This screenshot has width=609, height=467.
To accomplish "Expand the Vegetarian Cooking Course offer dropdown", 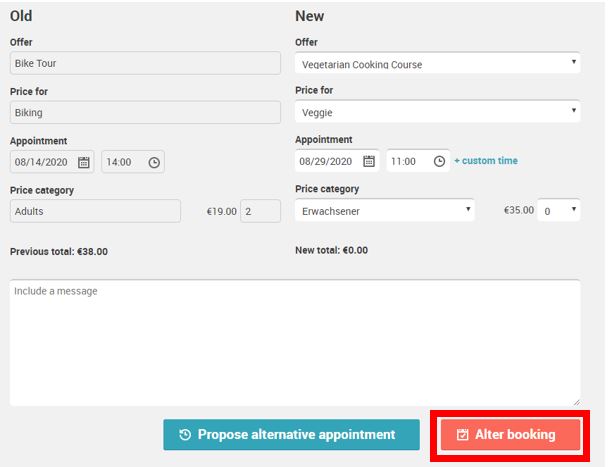I will pyautogui.click(x=437, y=63).
